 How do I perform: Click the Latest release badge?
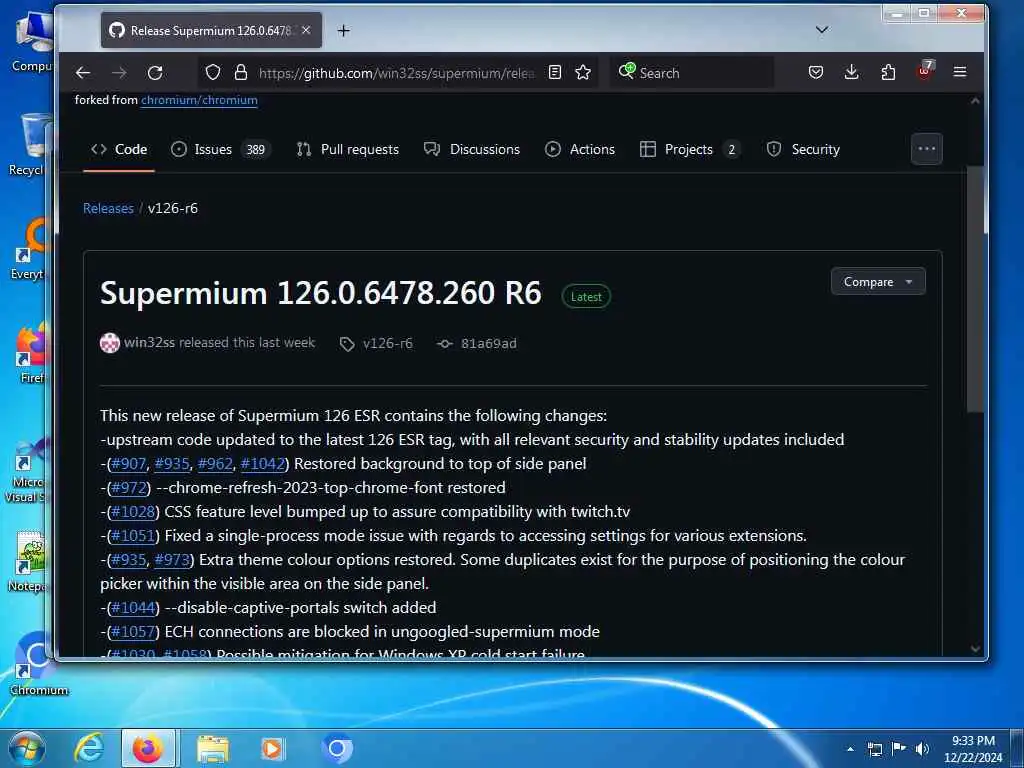(x=586, y=296)
